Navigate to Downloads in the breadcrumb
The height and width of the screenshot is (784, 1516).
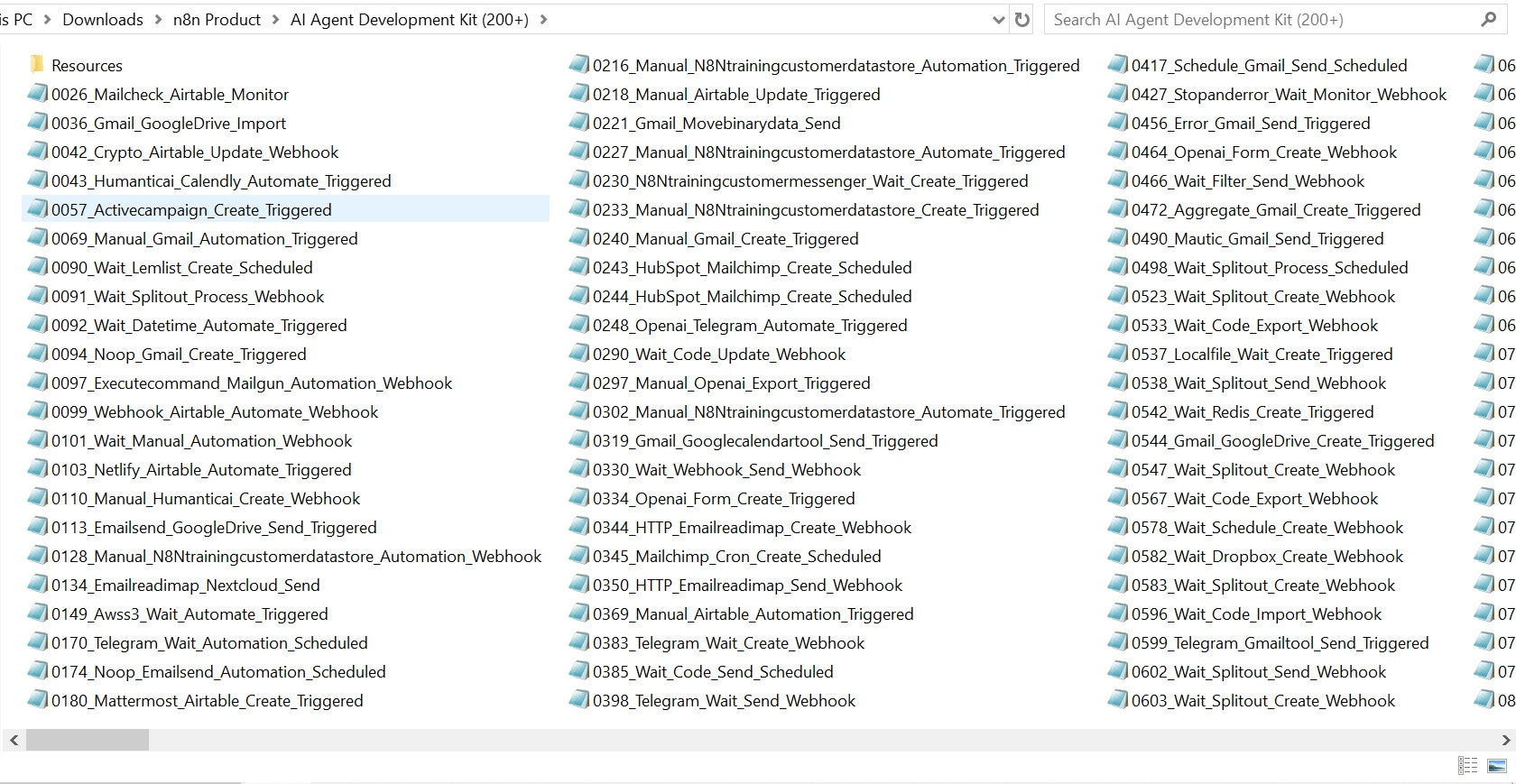[x=102, y=20]
